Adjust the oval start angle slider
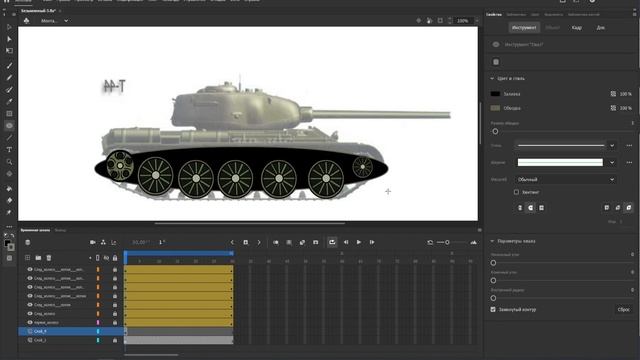Viewport: 640px width, 360px height. click(x=493, y=263)
